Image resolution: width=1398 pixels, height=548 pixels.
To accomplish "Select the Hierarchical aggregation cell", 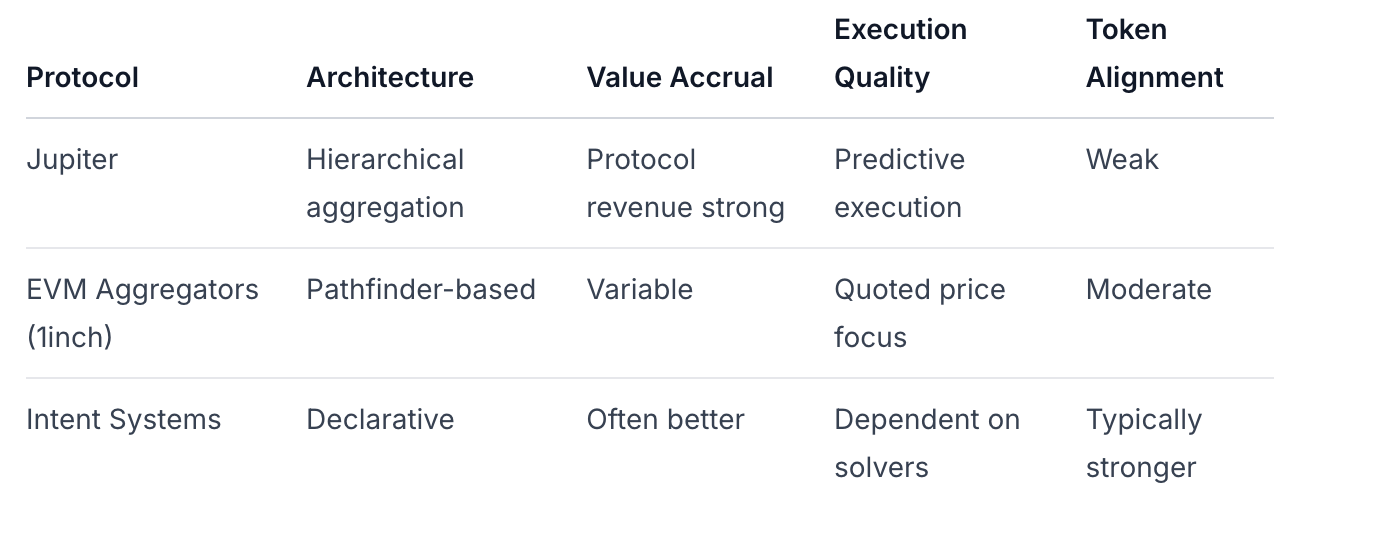I will pos(385,183).
